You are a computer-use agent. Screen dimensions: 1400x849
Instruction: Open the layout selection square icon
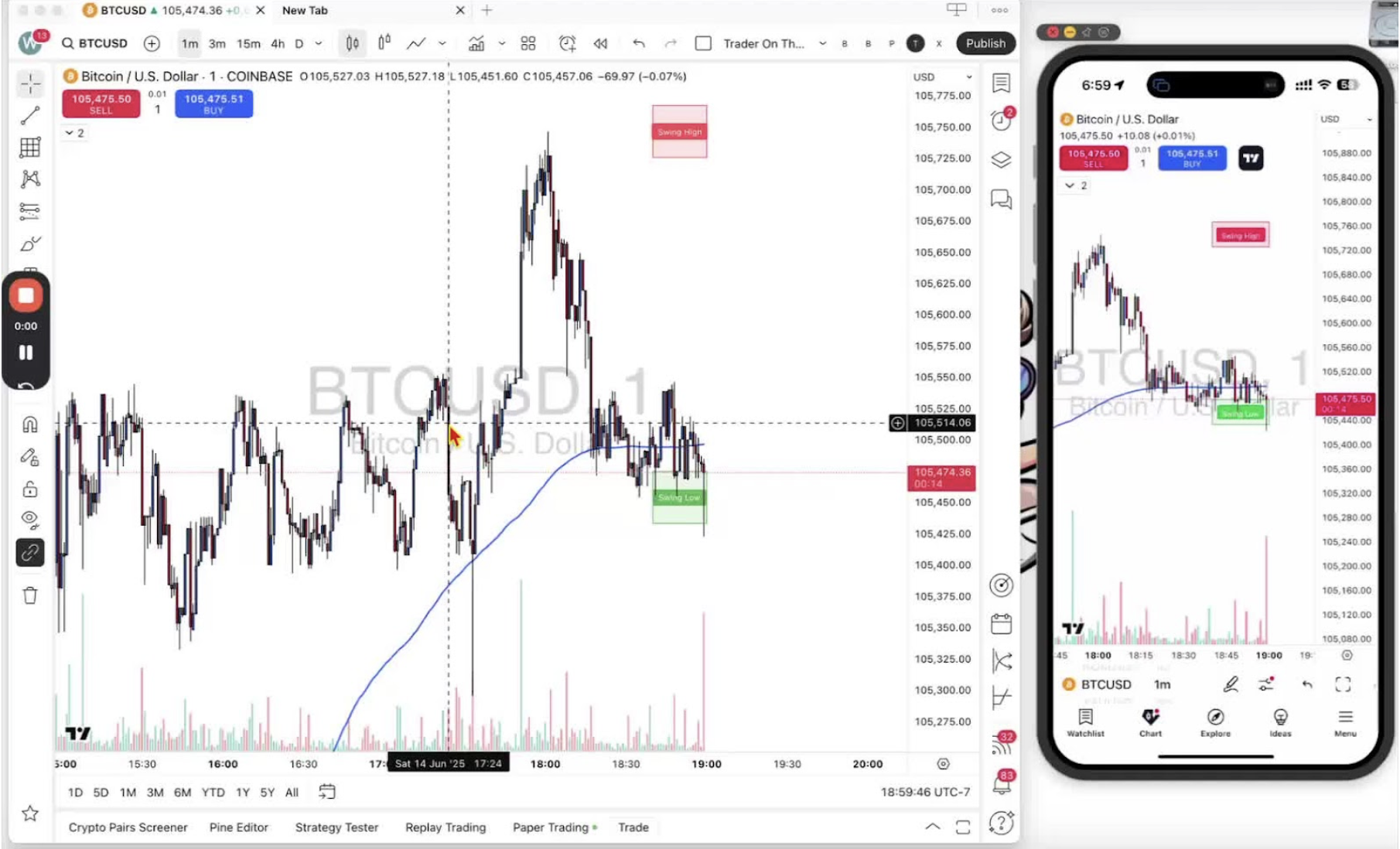coord(703,43)
